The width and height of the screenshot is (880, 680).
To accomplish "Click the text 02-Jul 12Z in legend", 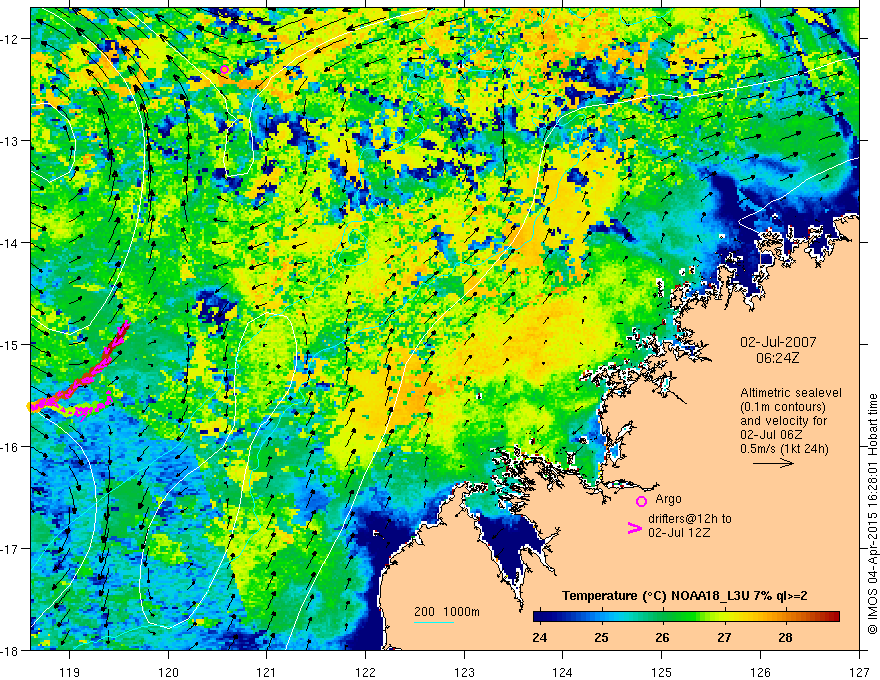I will [679, 533].
